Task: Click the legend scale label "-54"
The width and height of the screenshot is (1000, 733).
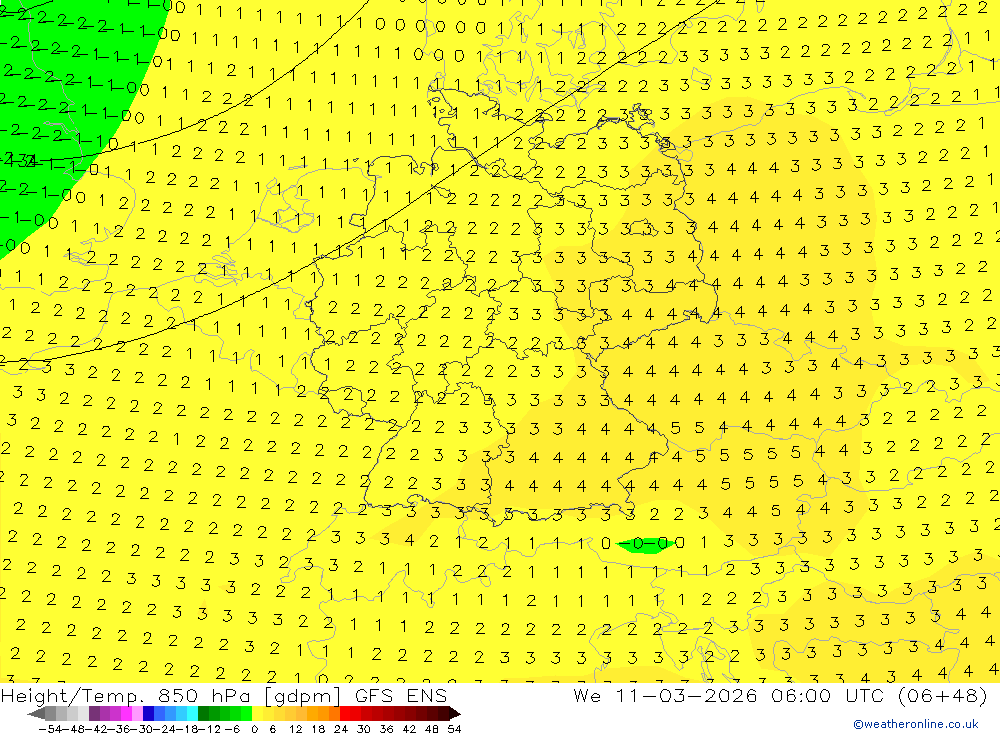Action: coord(50,729)
